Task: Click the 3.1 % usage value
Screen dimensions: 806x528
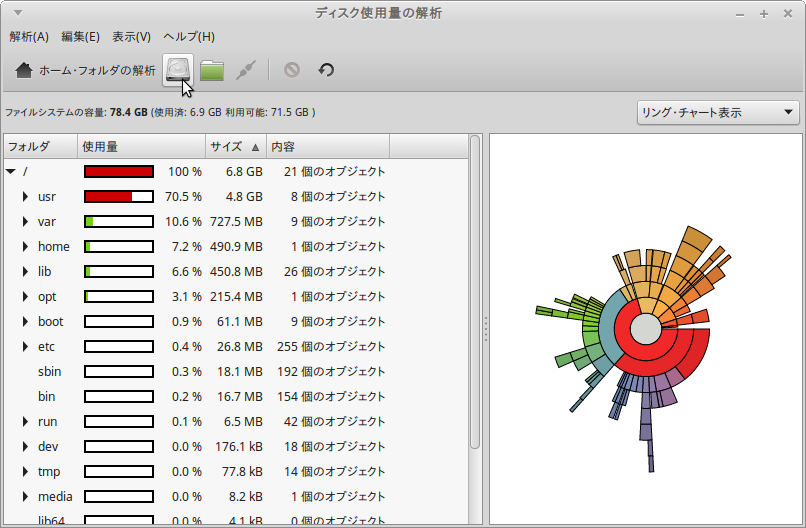Action: [187, 297]
